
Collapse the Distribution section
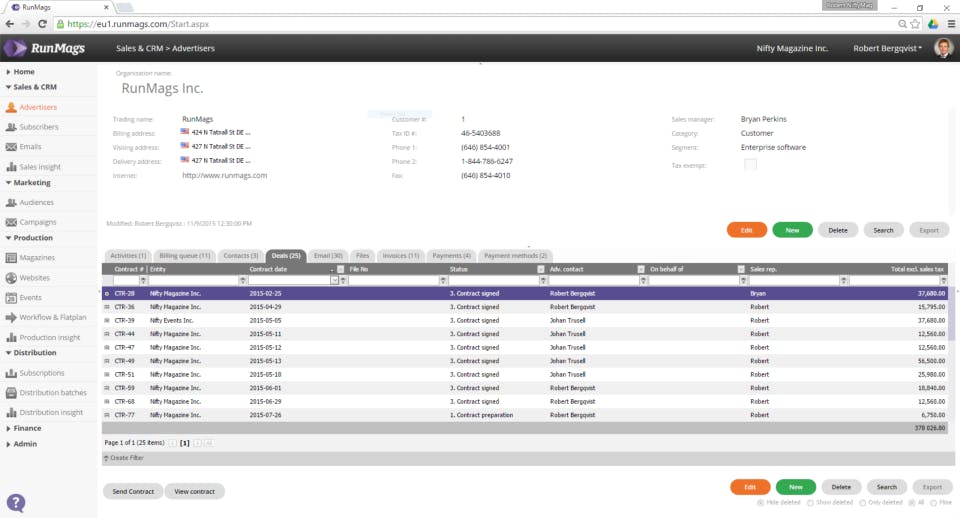tap(9, 353)
